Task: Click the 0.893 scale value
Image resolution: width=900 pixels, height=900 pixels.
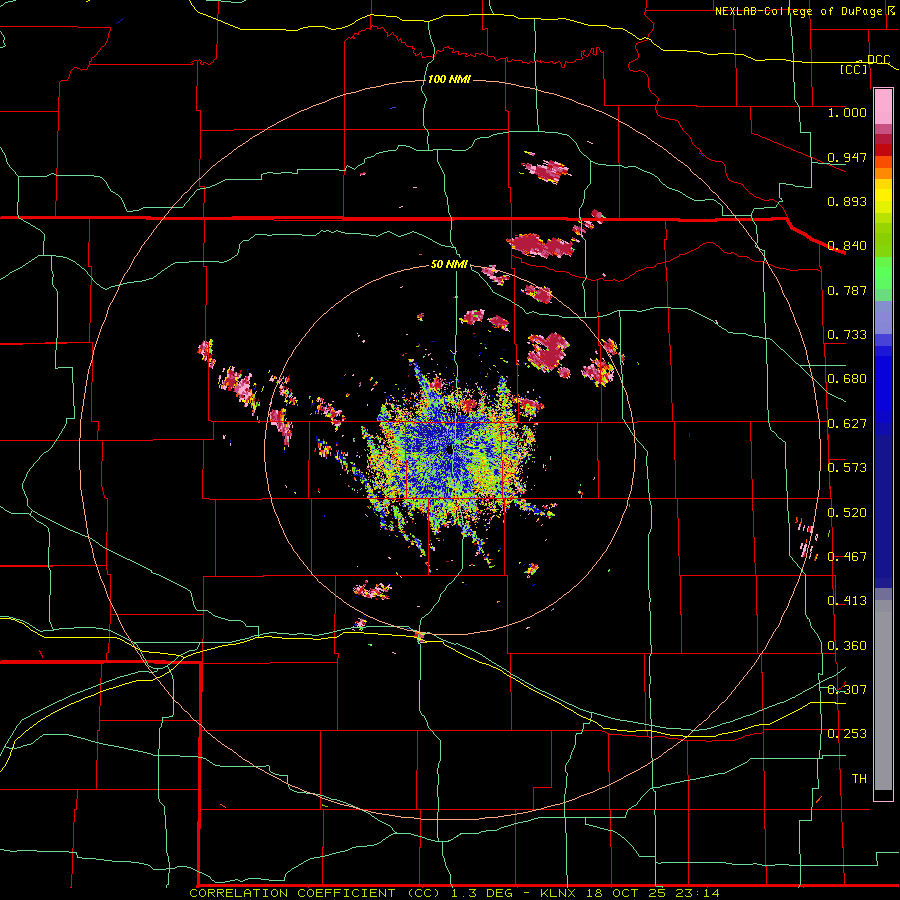Action: [847, 201]
